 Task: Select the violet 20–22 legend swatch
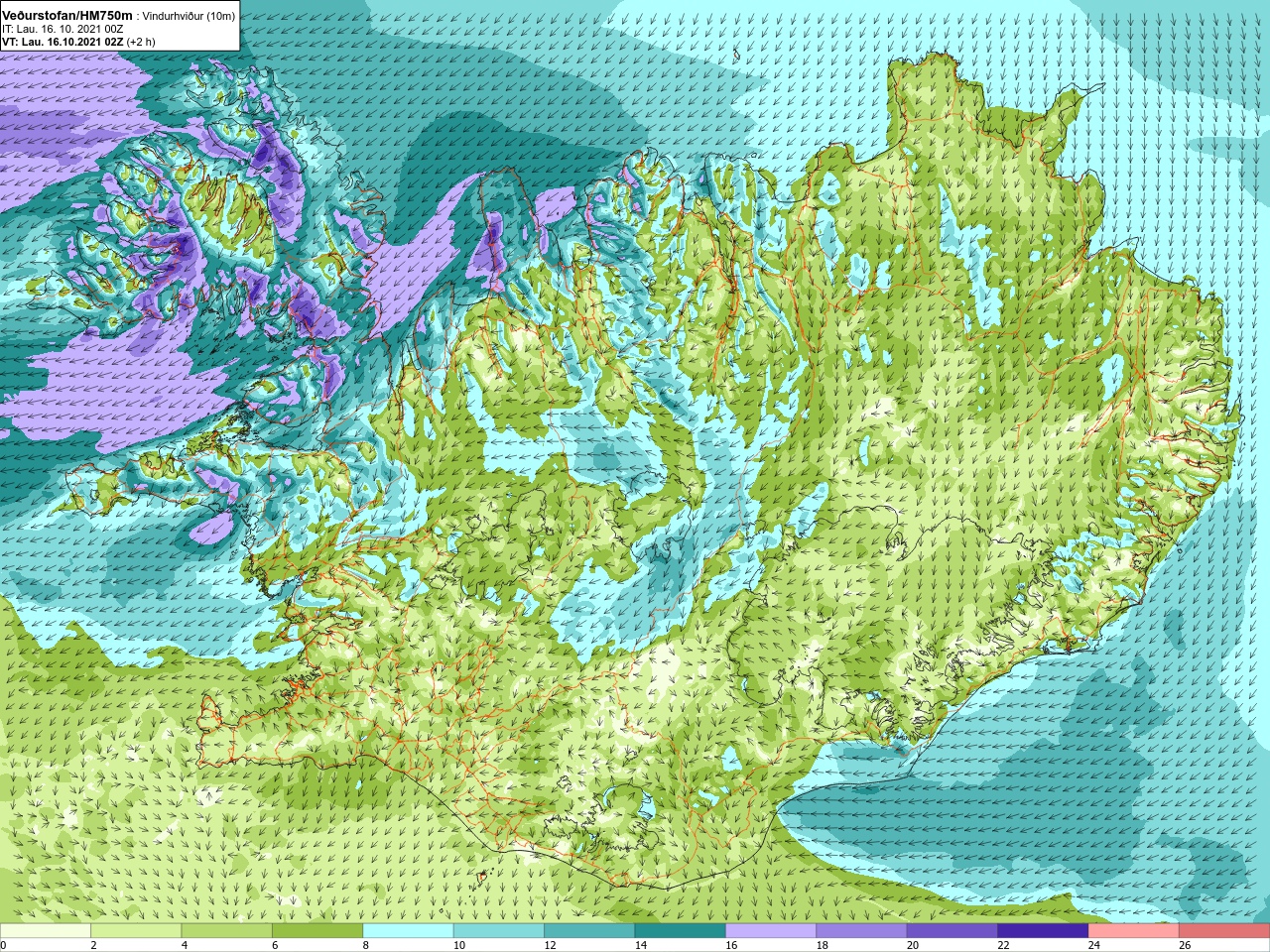pyautogui.click(x=952, y=930)
